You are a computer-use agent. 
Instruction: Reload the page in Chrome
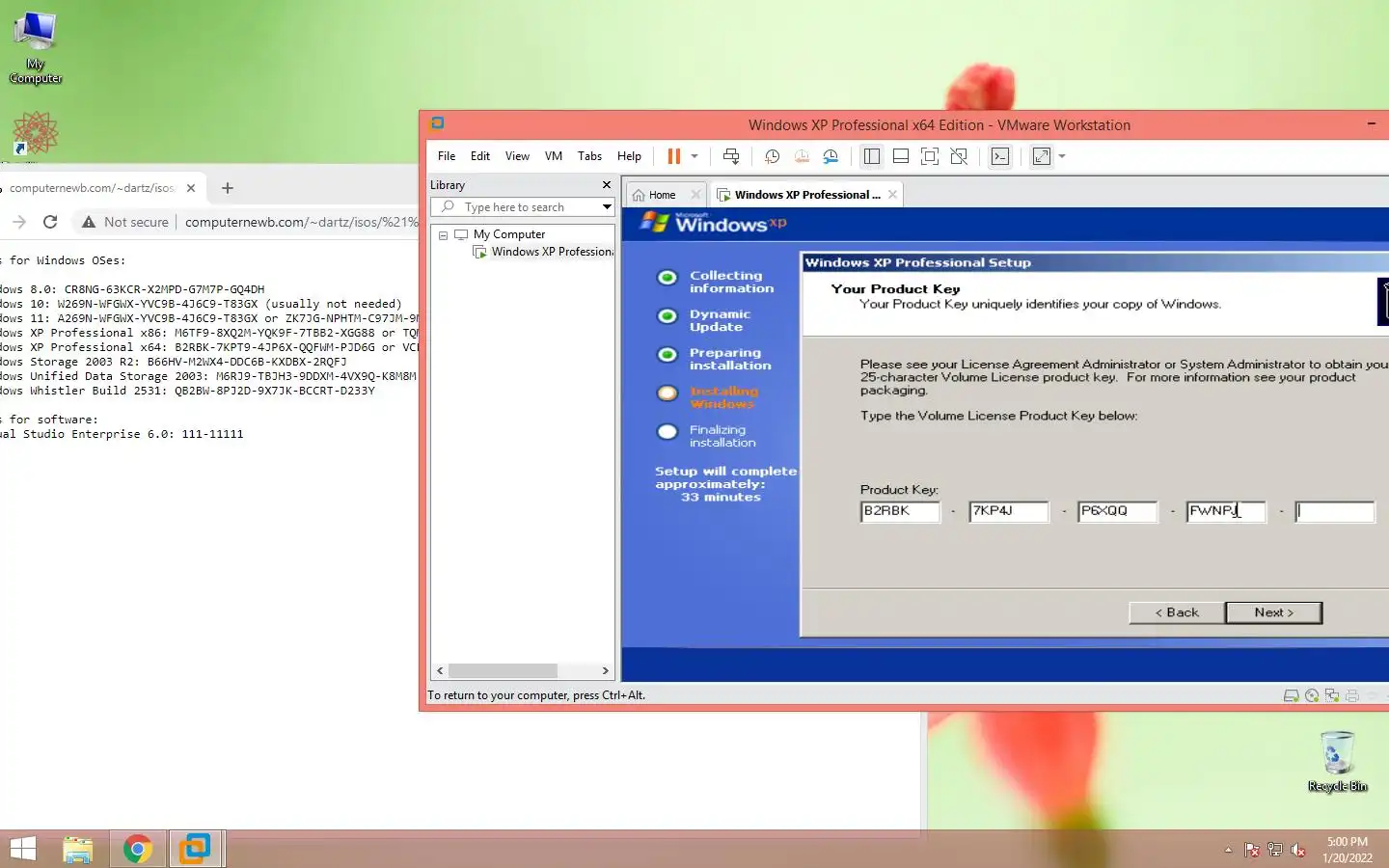50,222
